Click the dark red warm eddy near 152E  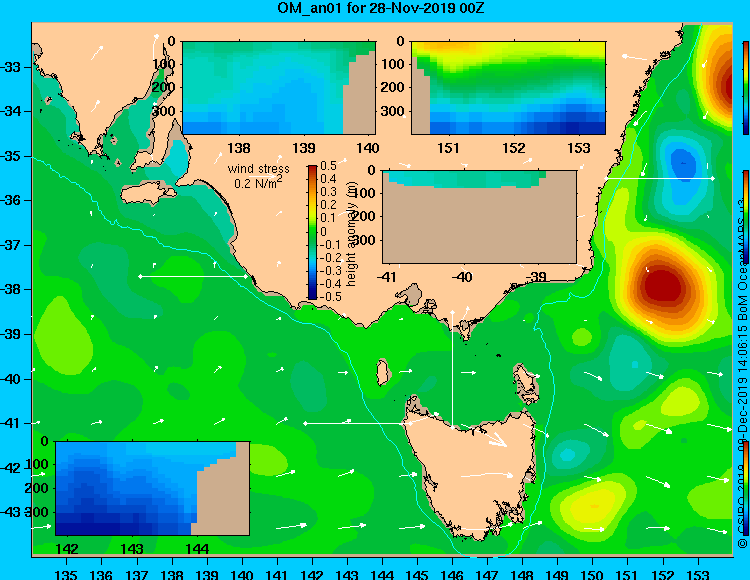tap(663, 286)
